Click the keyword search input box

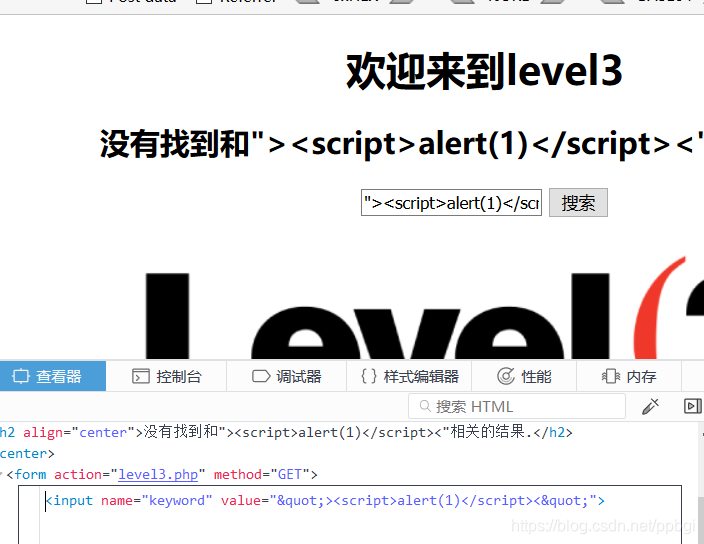pos(451,203)
